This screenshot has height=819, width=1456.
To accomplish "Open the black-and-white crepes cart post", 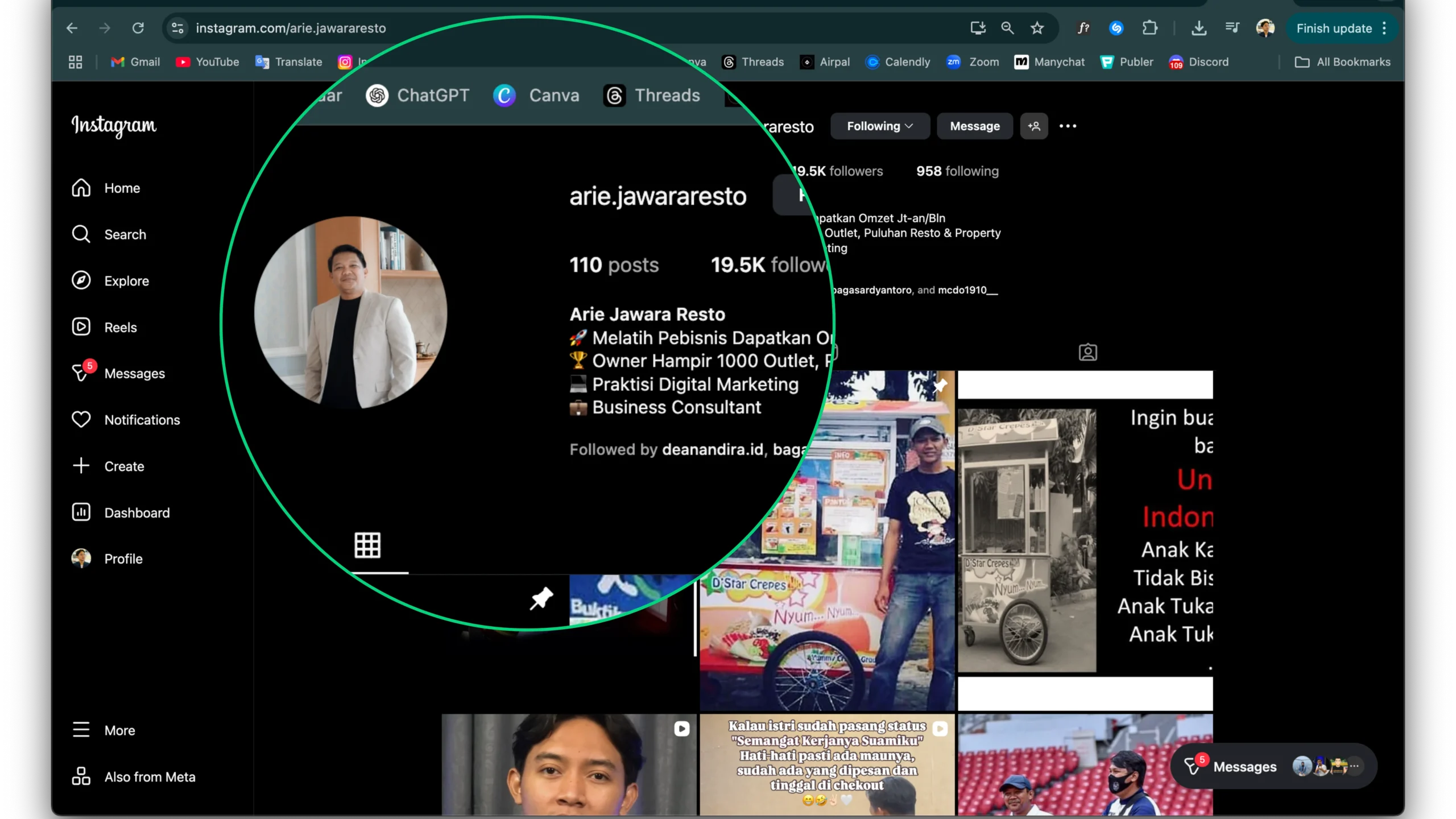I will [x=1085, y=540].
